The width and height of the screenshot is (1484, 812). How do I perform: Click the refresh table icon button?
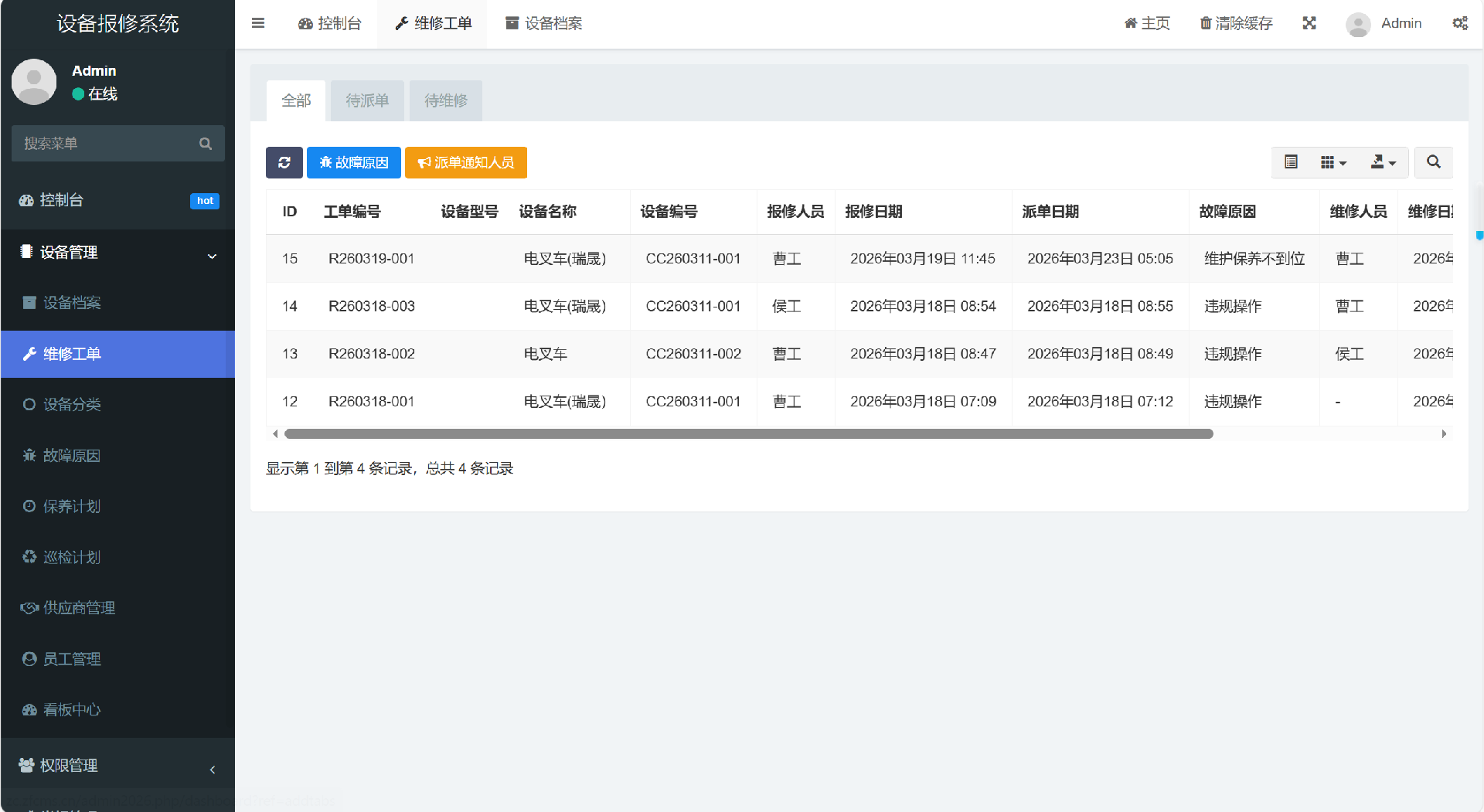point(284,162)
